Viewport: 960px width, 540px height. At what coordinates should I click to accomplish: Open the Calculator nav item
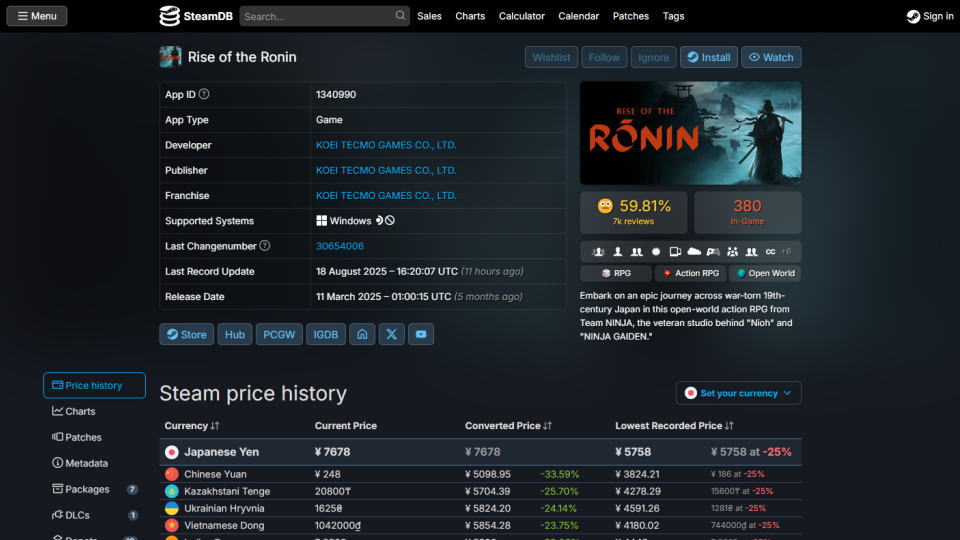tap(522, 16)
